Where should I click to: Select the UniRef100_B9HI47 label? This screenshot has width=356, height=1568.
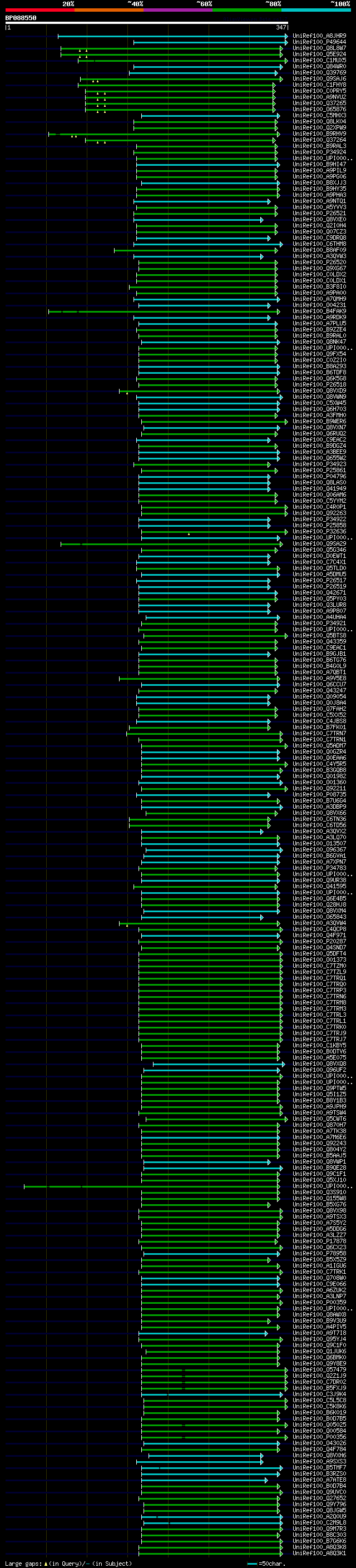pos(319,164)
